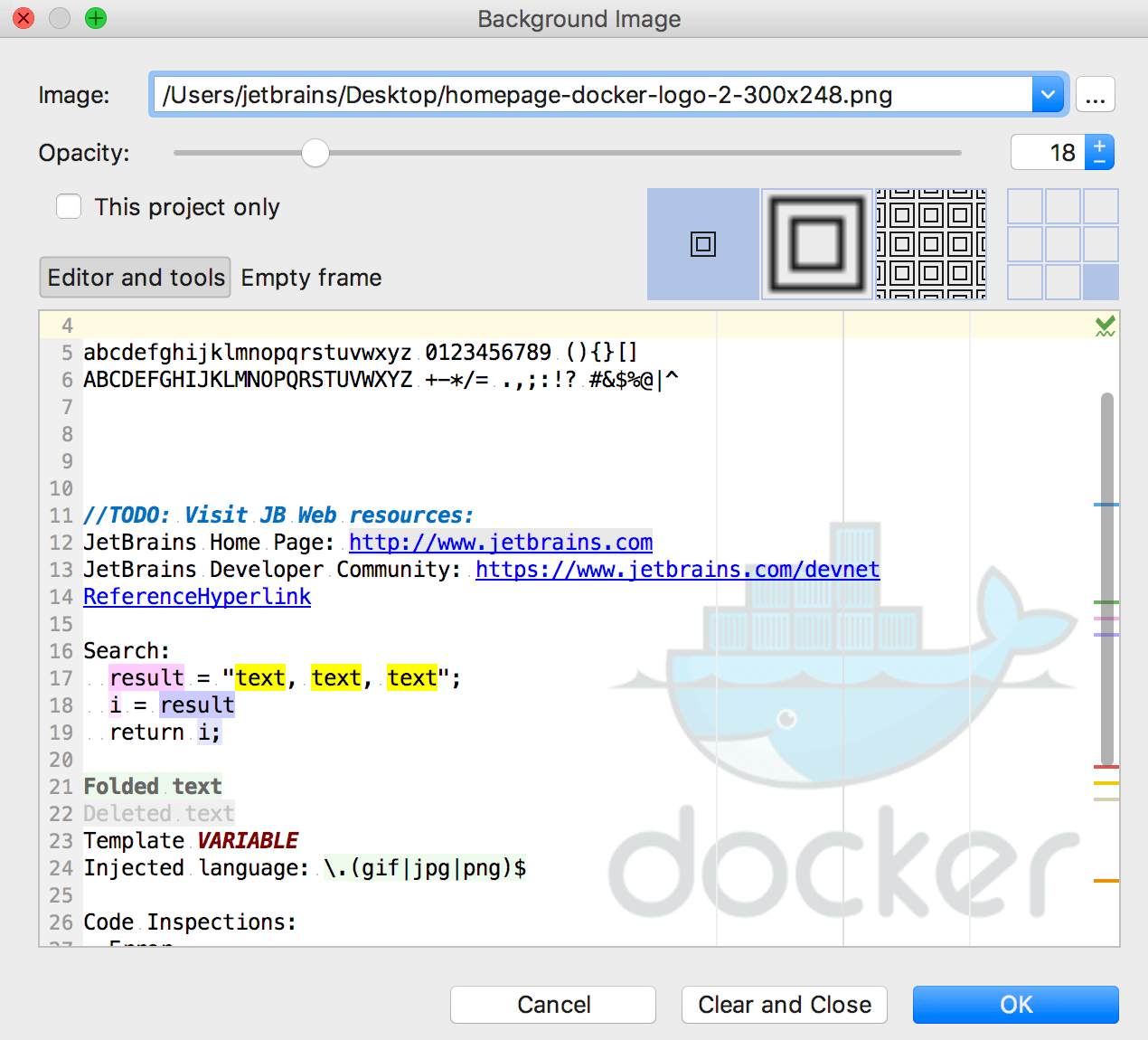This screenshot has height=1040, width=1148.
Task: Click the green marker on the error stripe
Action: click(x=1106, y=601)
